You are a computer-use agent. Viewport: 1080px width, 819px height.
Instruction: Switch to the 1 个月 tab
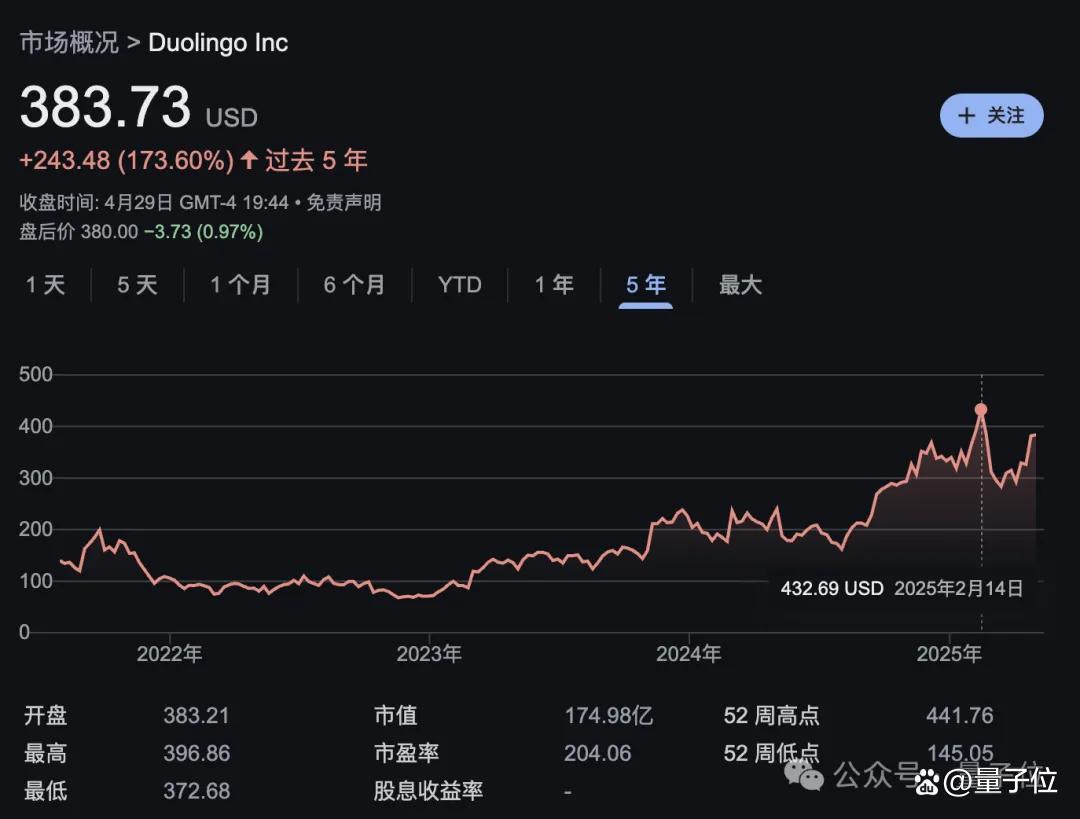tap(240, 284)
